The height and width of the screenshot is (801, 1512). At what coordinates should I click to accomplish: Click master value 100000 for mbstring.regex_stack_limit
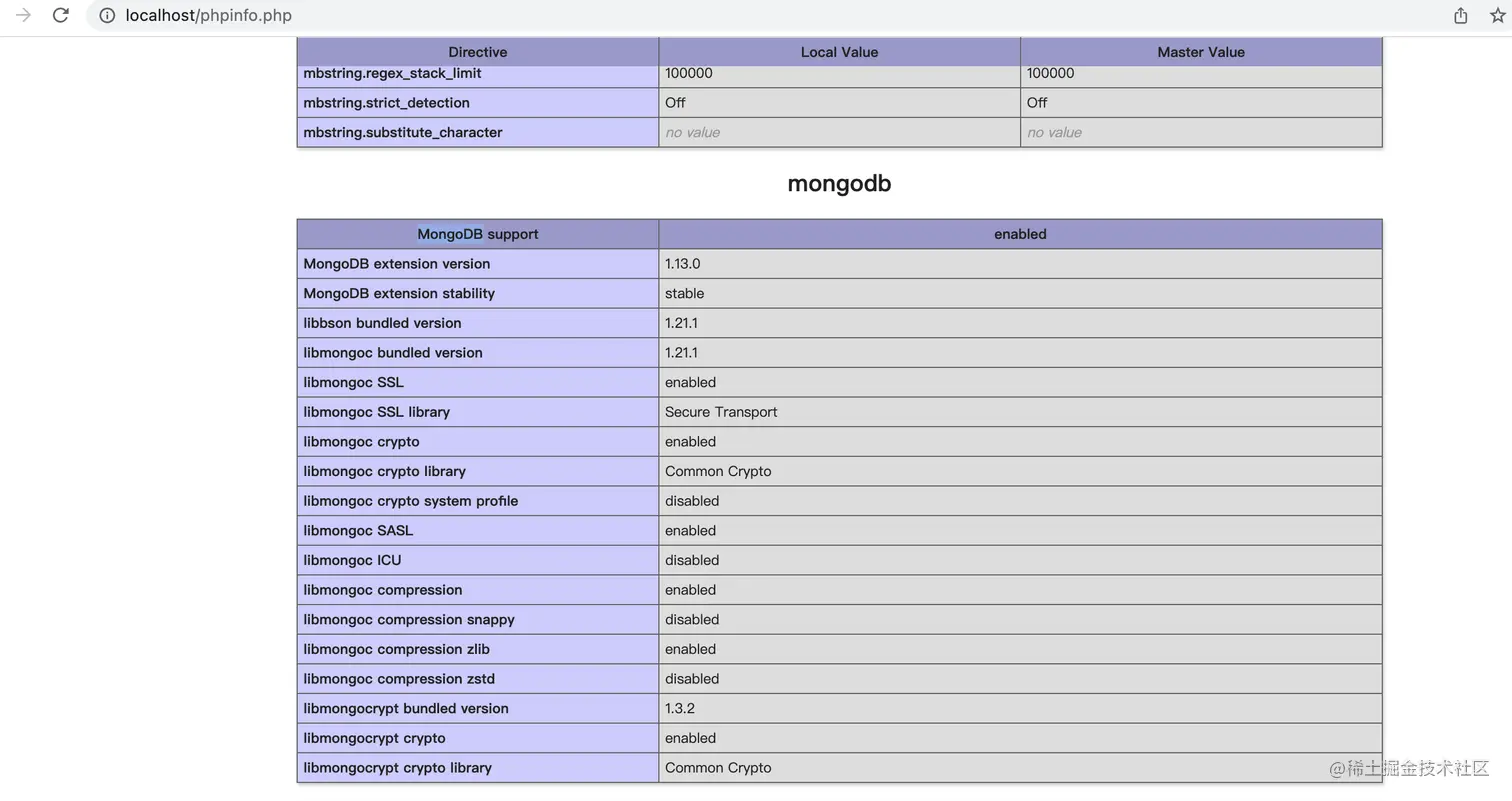(1051, 73)
